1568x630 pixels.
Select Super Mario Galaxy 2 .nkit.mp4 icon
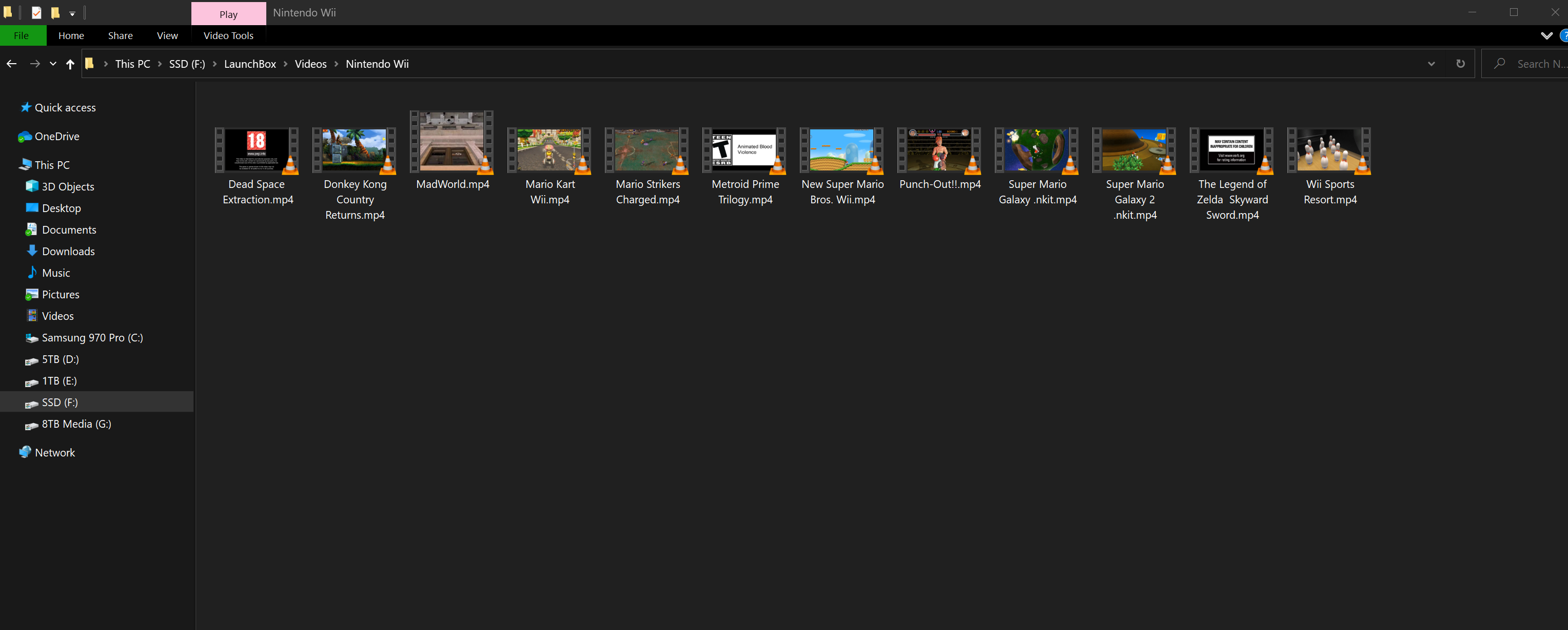click(1134, 150)
